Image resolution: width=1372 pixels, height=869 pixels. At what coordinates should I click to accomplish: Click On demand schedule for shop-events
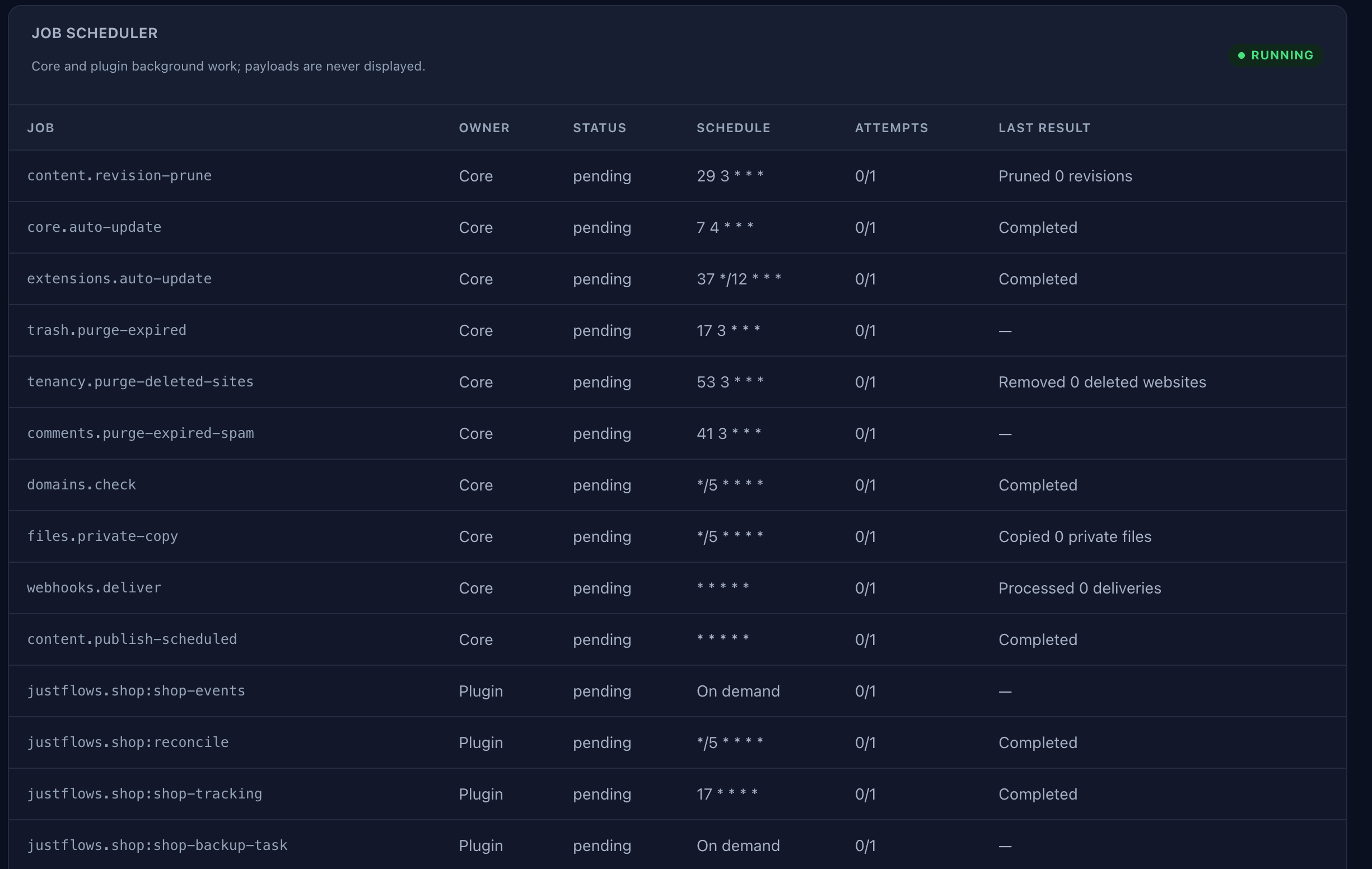(738, 691)
